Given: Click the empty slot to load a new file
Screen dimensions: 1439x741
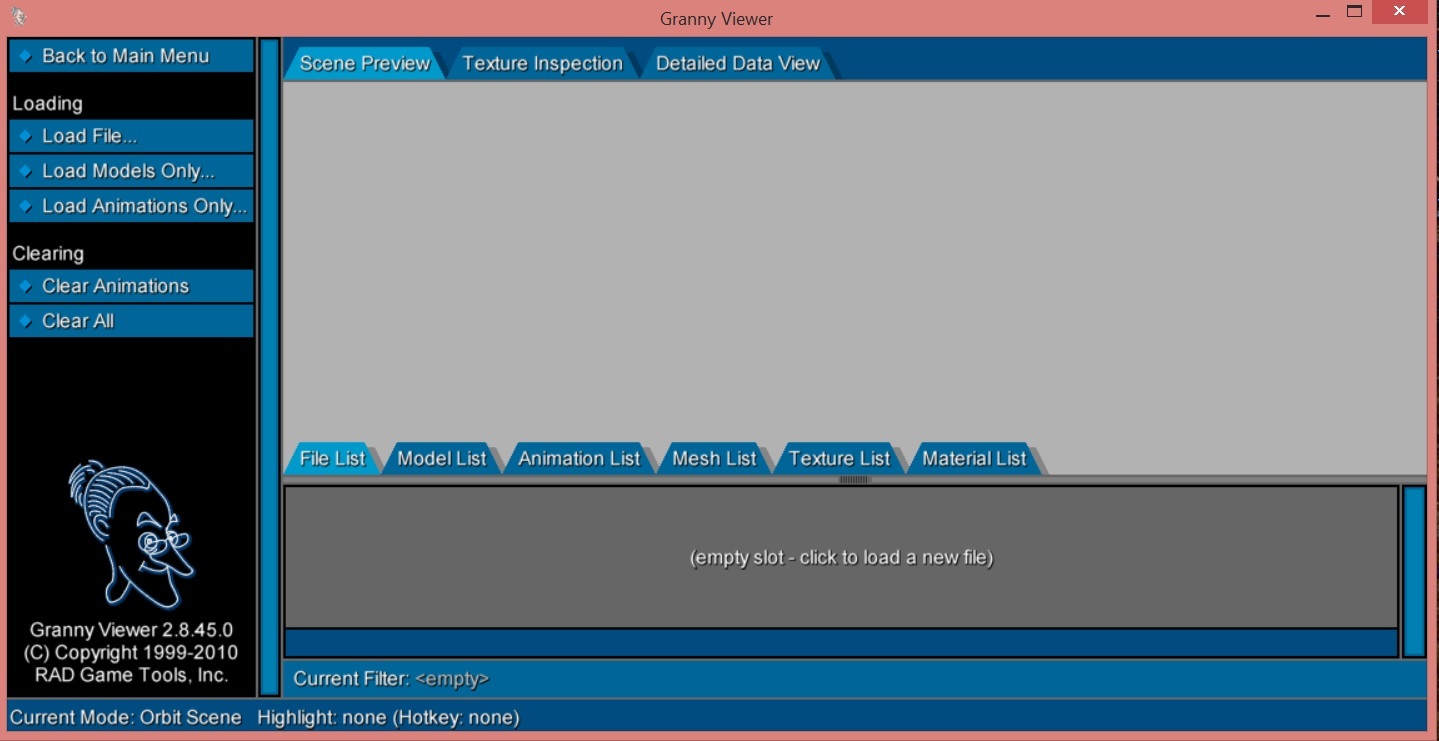Looking at the screenshot, I should [x=841, y=557].
